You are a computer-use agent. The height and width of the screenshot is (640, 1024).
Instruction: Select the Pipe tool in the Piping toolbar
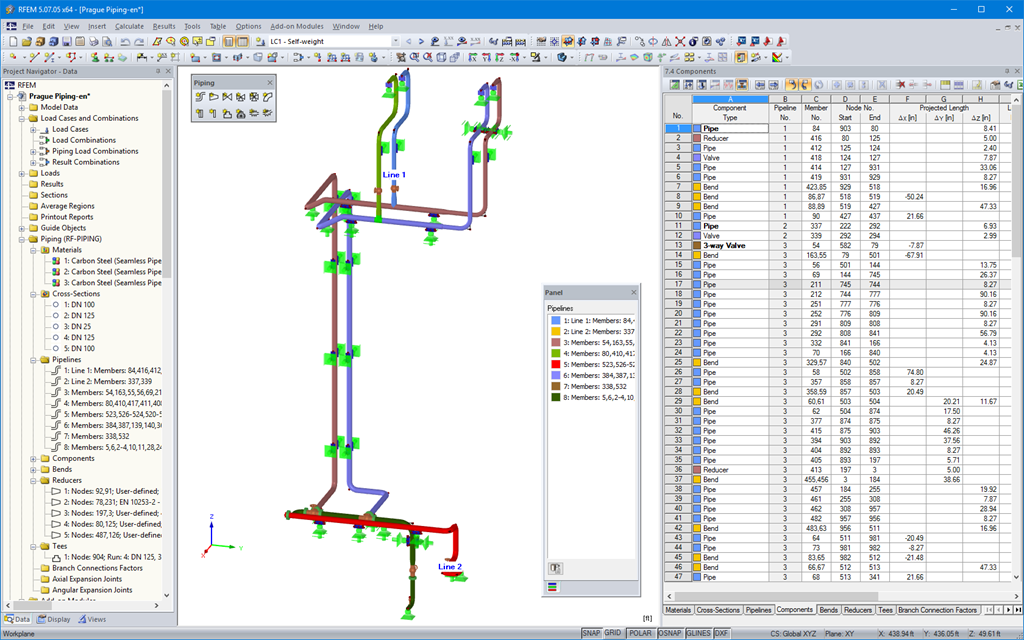pyautogui.click(x=200, y=97)
